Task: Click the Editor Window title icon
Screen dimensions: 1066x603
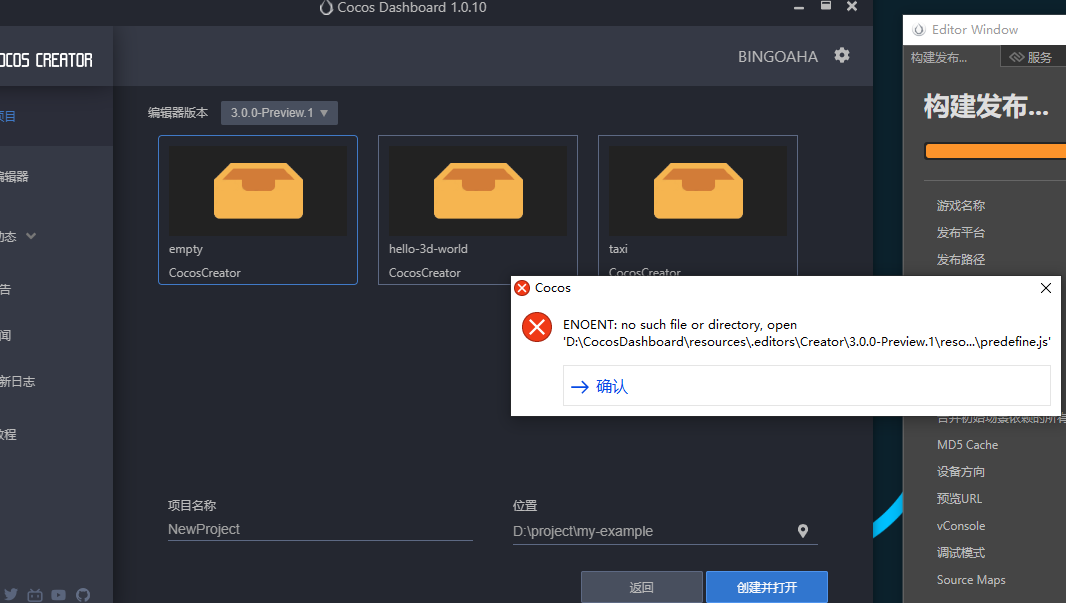Action: point(919,30)
